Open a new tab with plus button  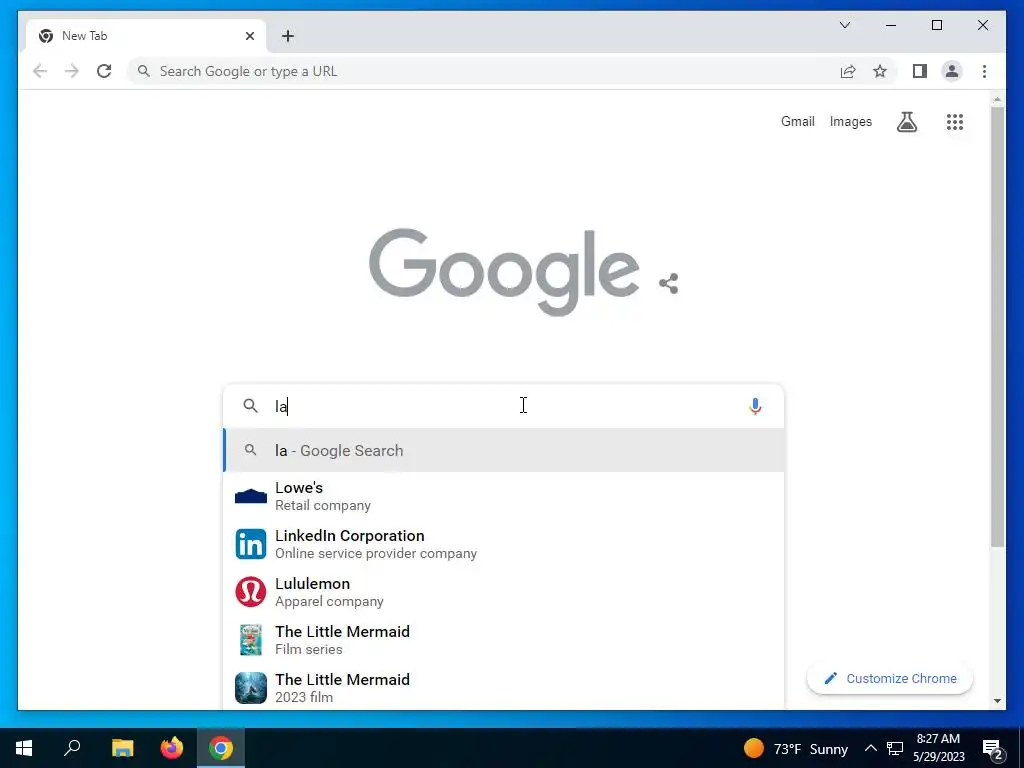pos(288,36)
